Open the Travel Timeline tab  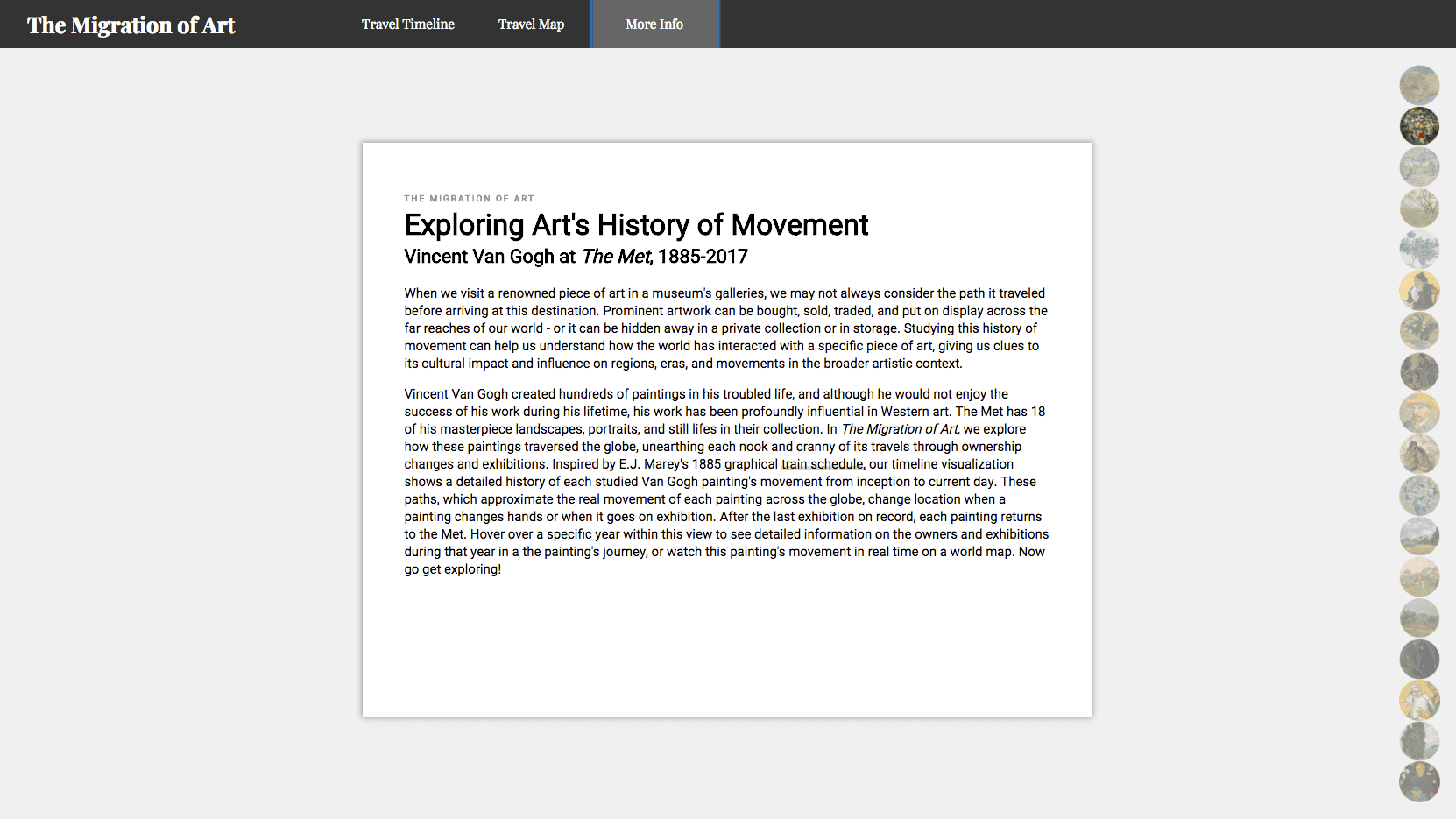coord(407,25)
